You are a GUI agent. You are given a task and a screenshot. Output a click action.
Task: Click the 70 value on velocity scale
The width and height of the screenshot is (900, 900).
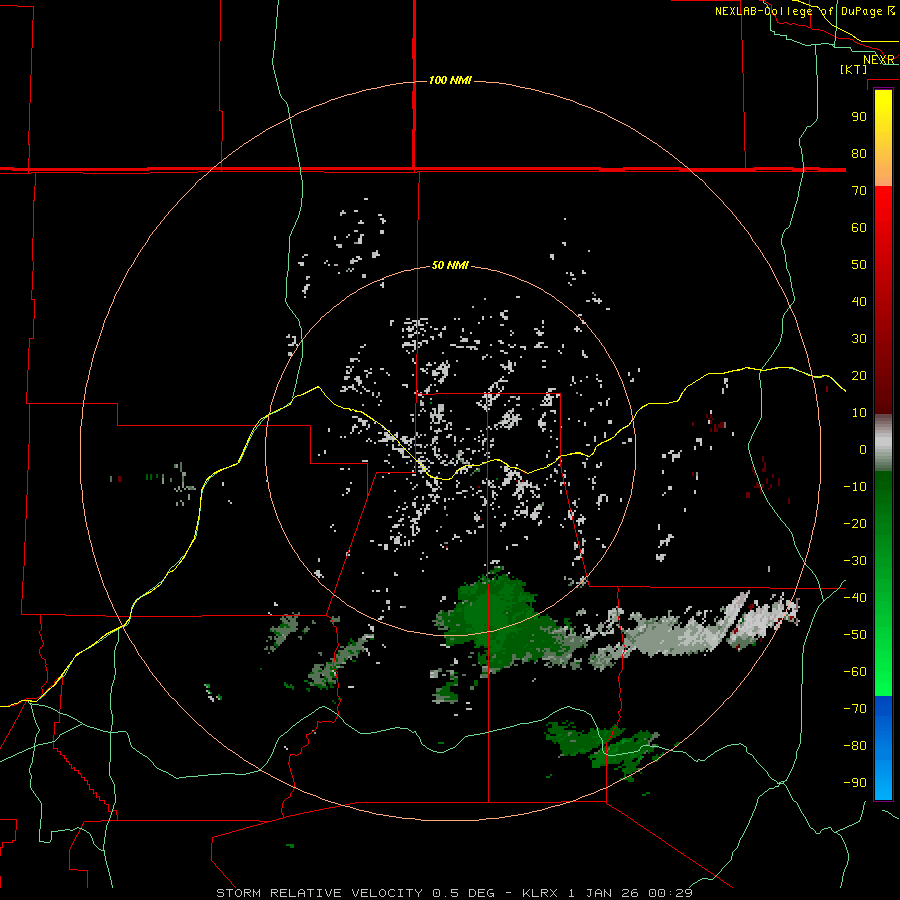pos(859,191)
